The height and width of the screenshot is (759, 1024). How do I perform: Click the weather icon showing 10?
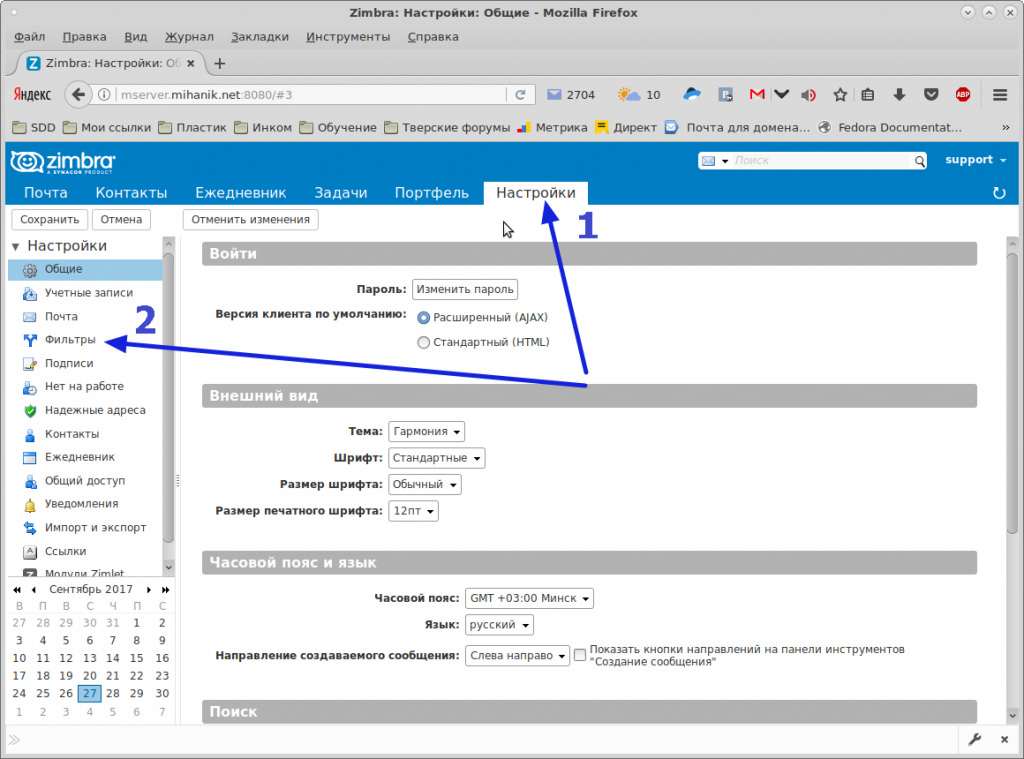[639, 95]
